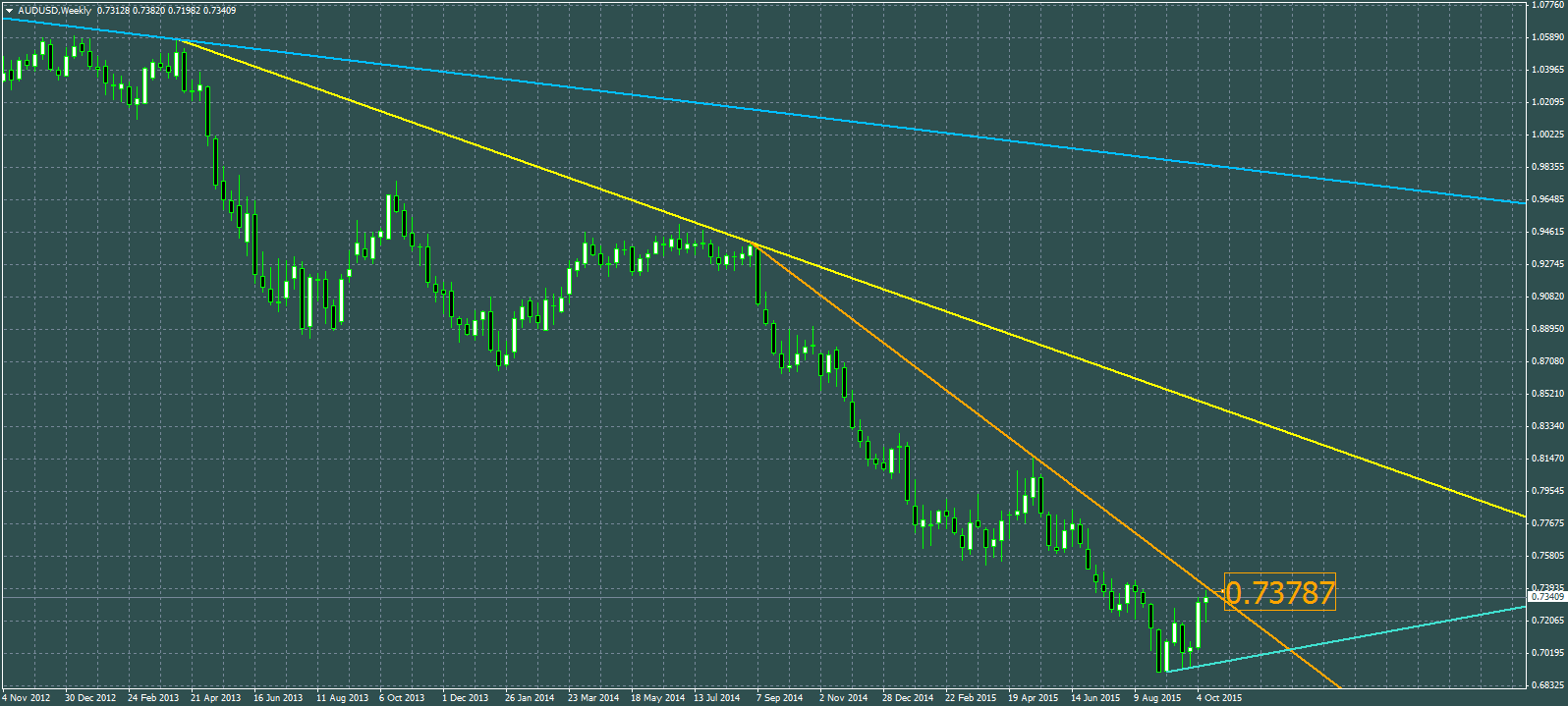
Task: Select the orange 0.73787 price label
Action: pos(1280,592)
